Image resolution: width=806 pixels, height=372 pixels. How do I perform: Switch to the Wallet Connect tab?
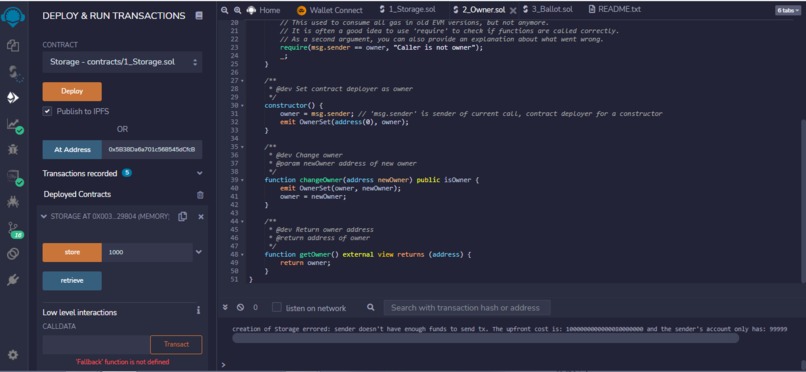coord(329,10)
